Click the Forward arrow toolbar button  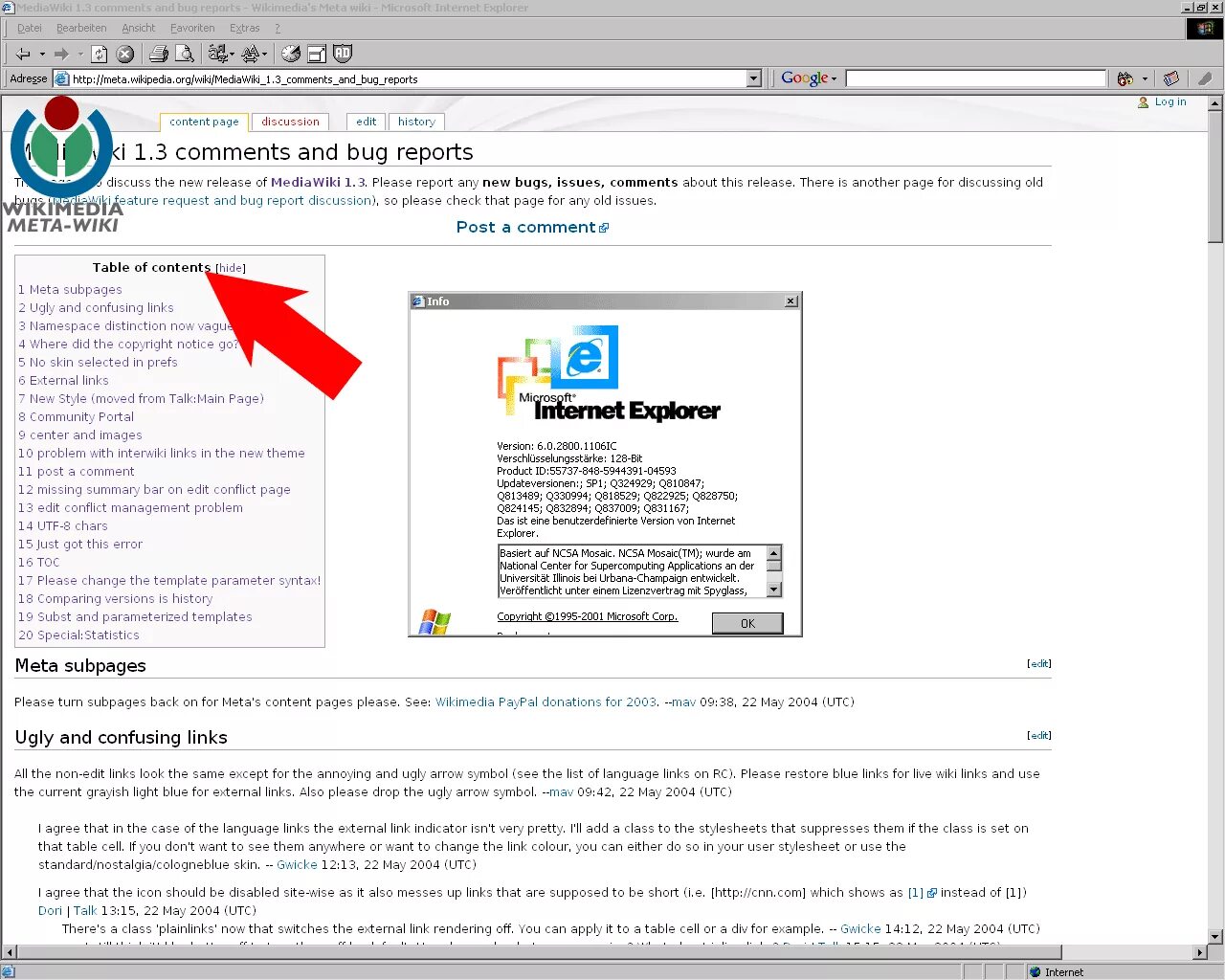click(x=62, y=54)
